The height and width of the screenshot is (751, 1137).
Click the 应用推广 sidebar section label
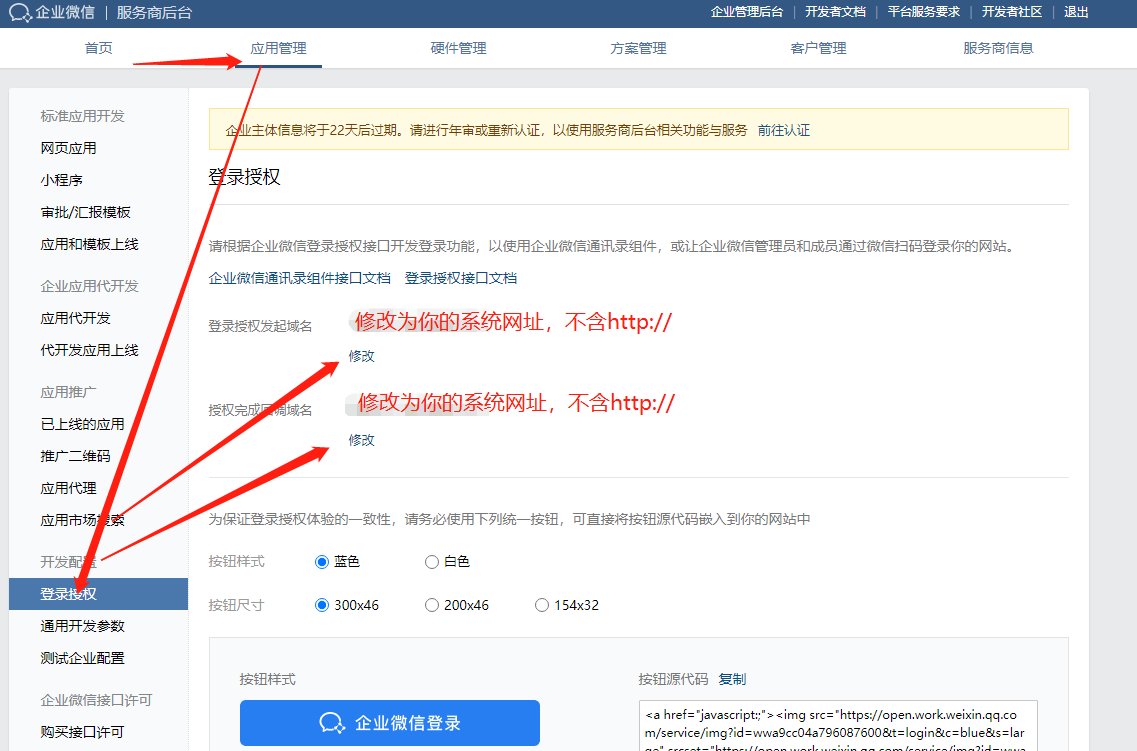[68, 392]
